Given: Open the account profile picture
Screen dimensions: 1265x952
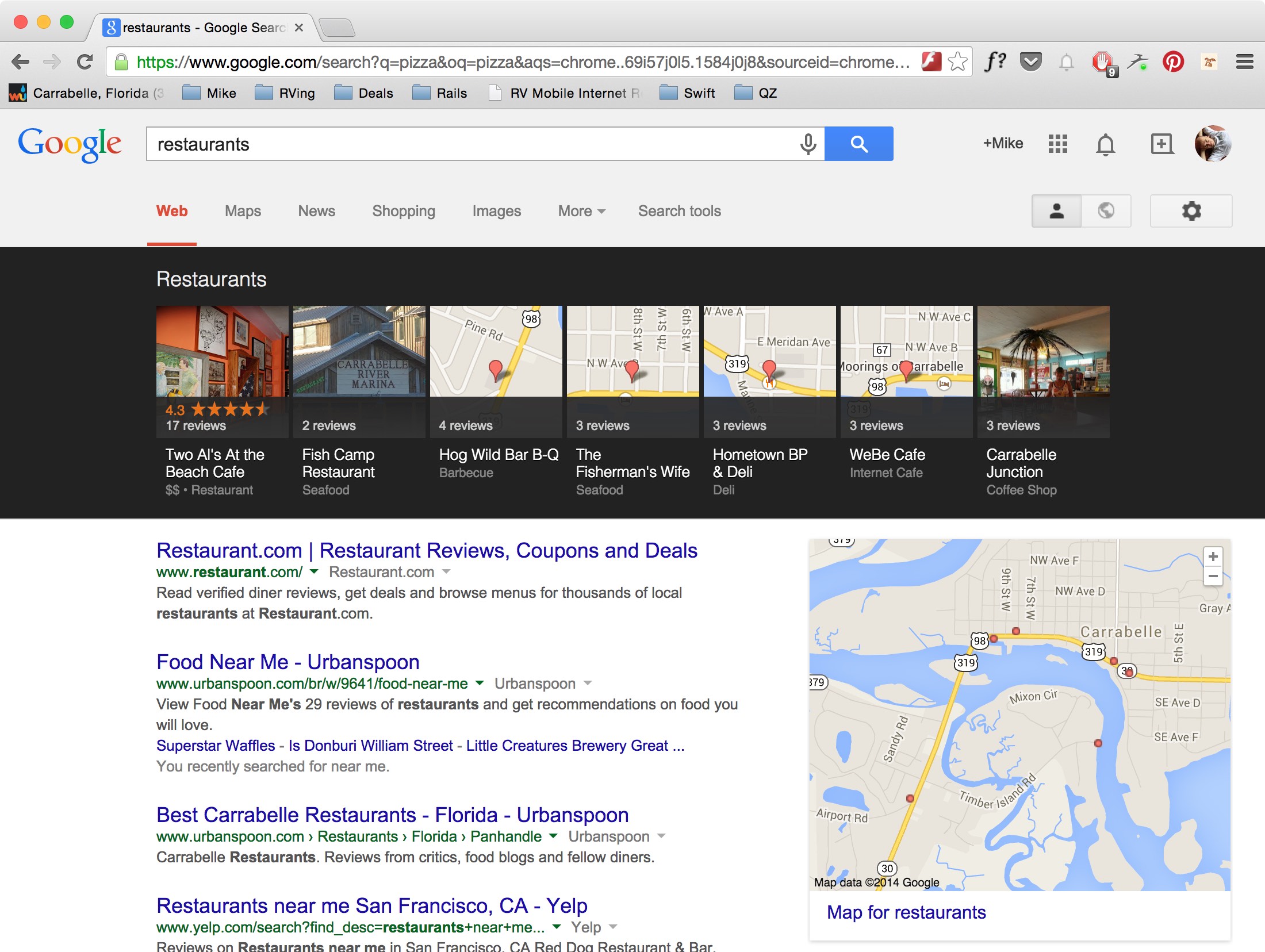Looking at the screenshot, I should click(1213, 144).
